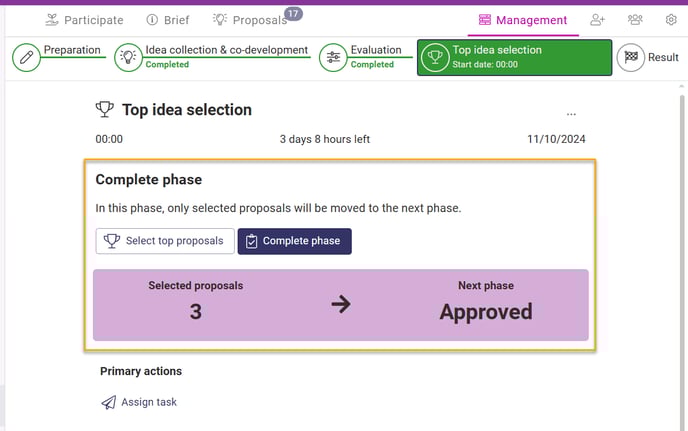Click Select top proposals button

165,241
